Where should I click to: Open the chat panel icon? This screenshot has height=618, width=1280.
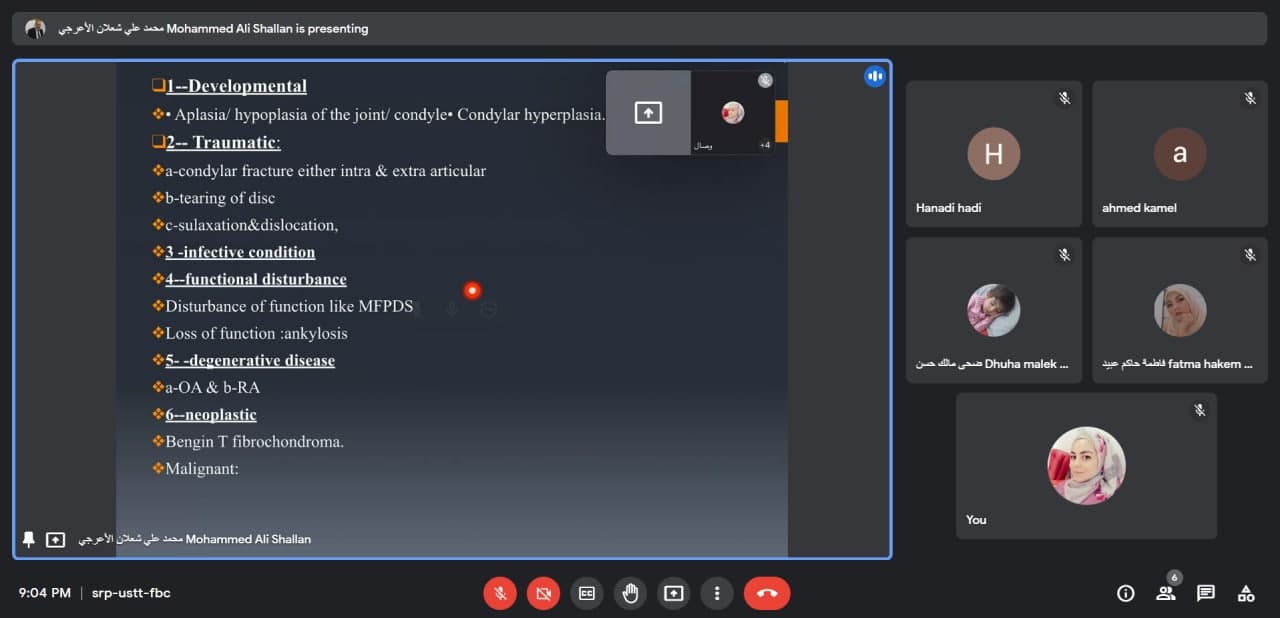click(x=1206, y=593)
